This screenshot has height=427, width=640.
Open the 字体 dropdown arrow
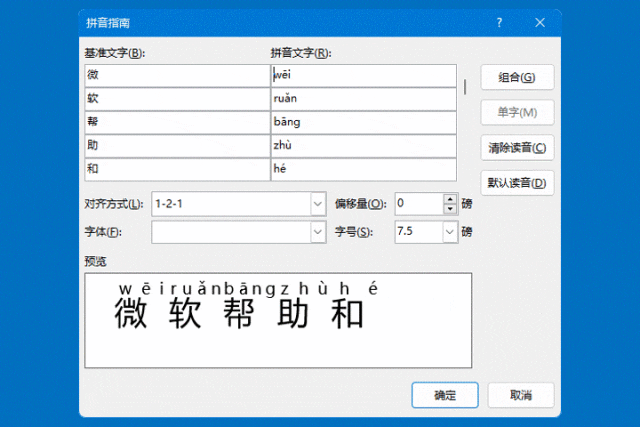coord(318,232)
